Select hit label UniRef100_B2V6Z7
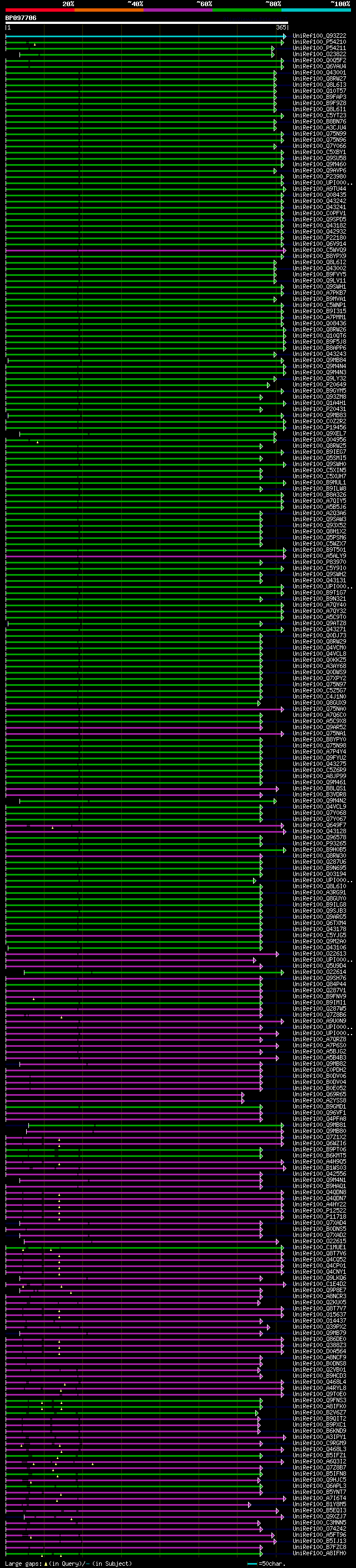The width and height of the screenshot is (356, 1568). coord(319,1412)
